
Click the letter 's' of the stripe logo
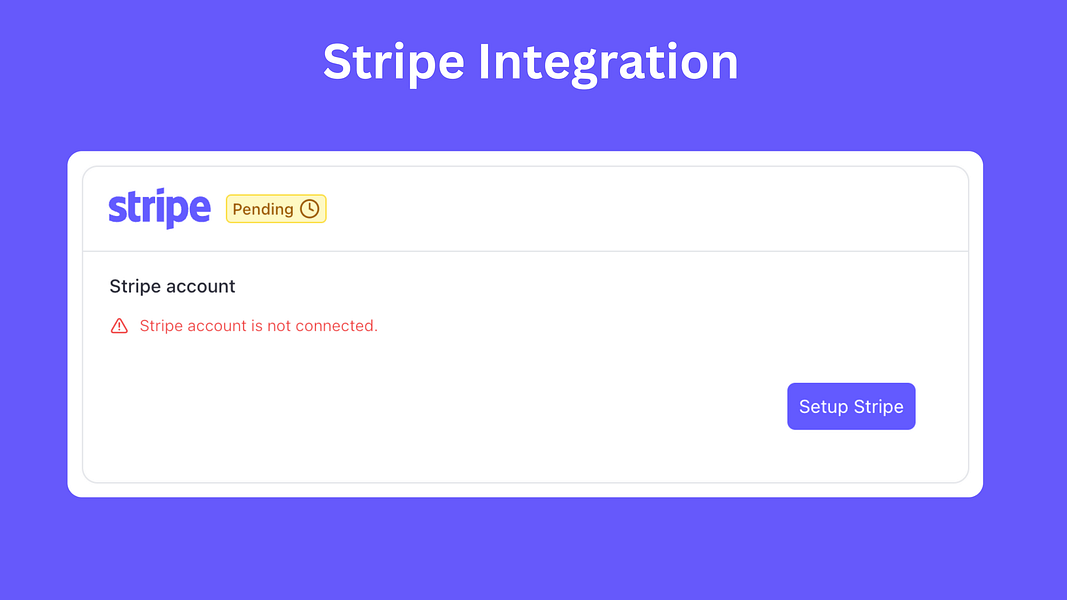[x=117, y=210]
